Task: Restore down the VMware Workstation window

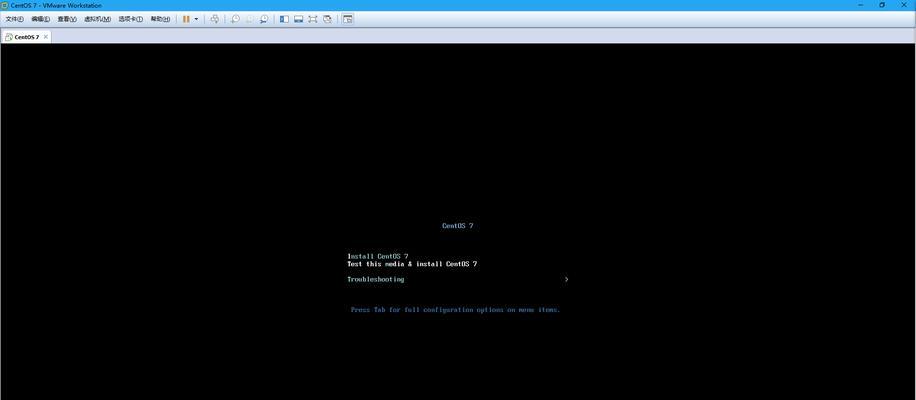Action: [x=882, y=5]
